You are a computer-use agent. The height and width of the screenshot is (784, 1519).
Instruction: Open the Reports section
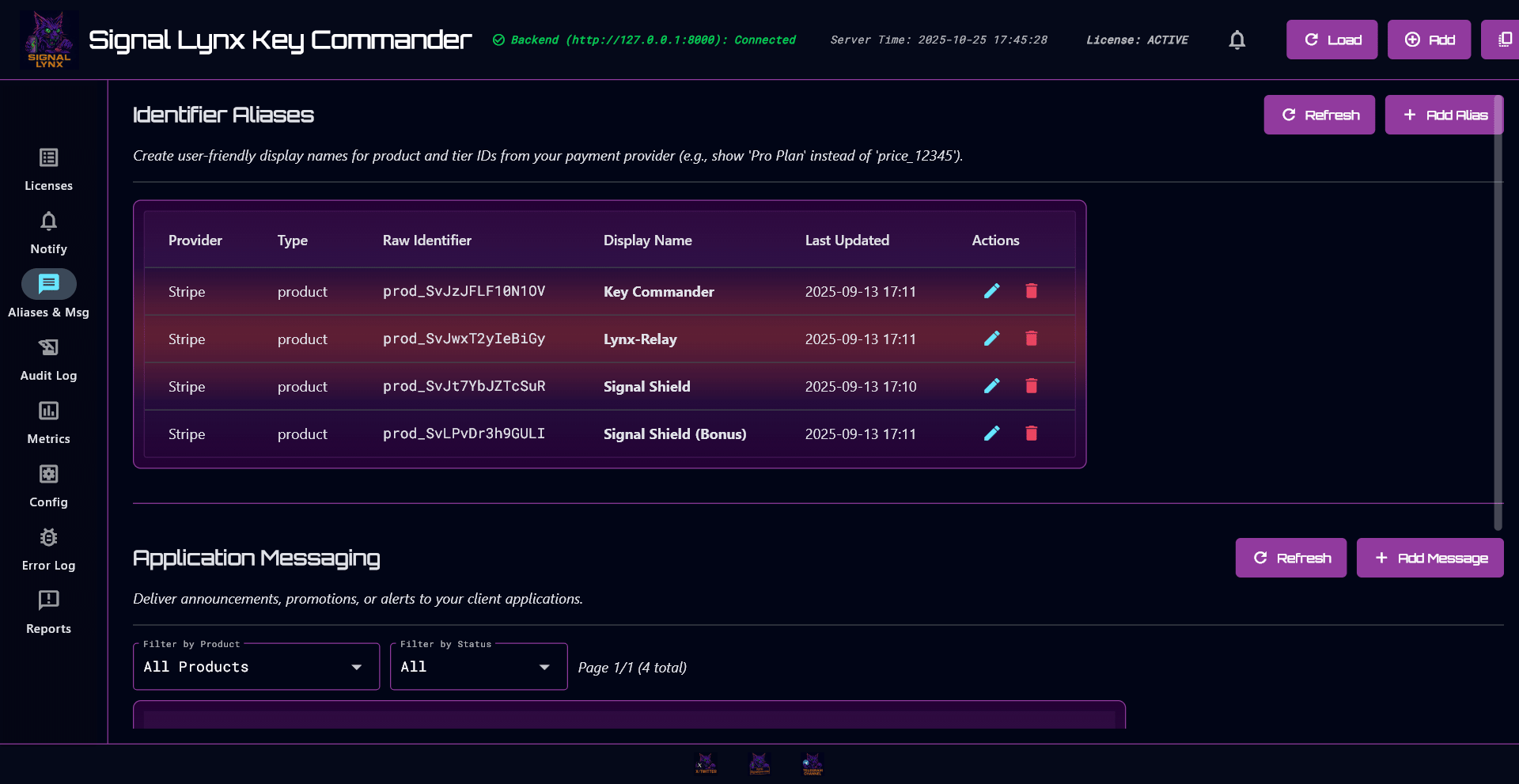click(48, 612)
